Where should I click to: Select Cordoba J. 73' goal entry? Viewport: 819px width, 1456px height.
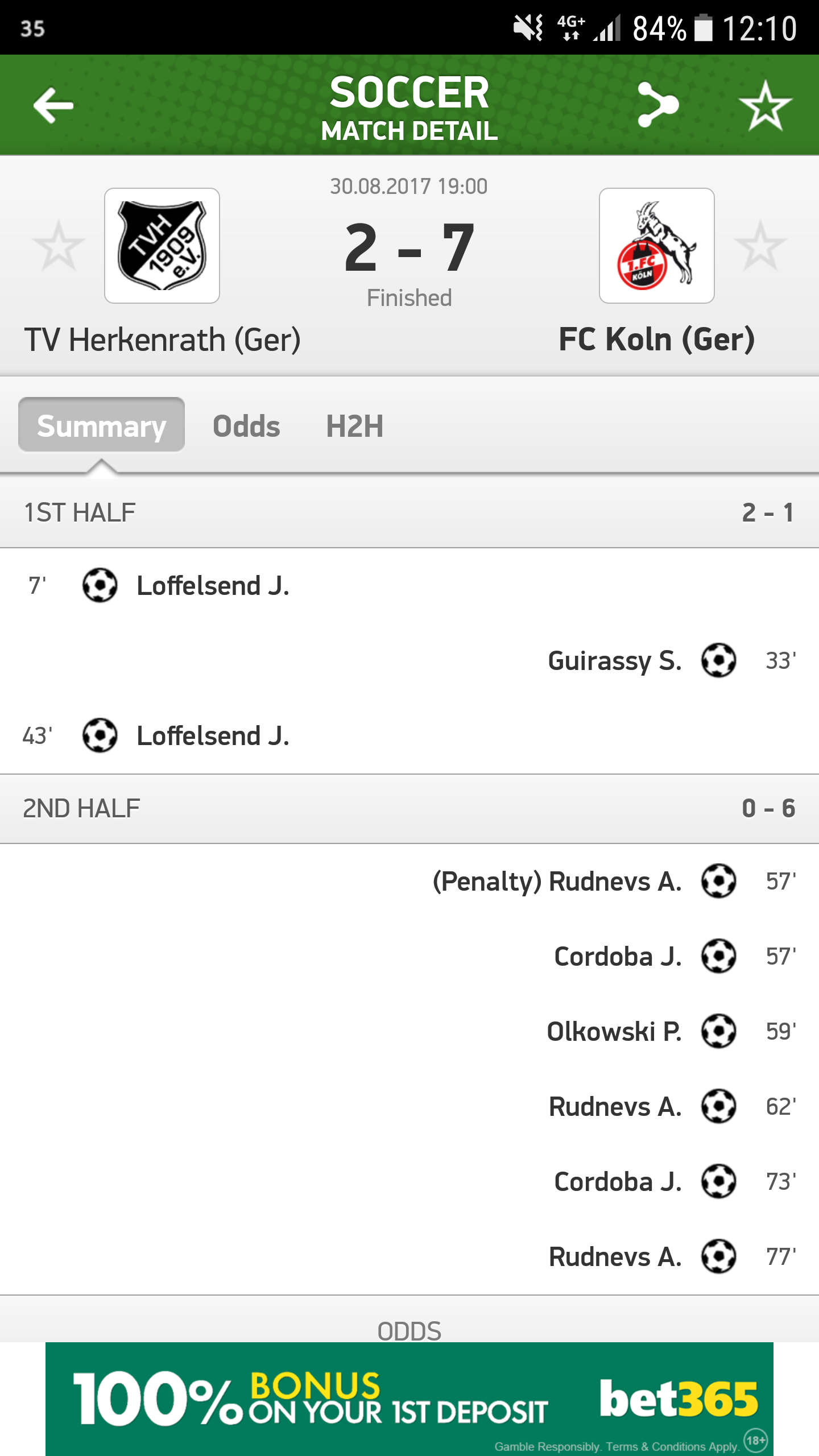tap(409, 1181)
